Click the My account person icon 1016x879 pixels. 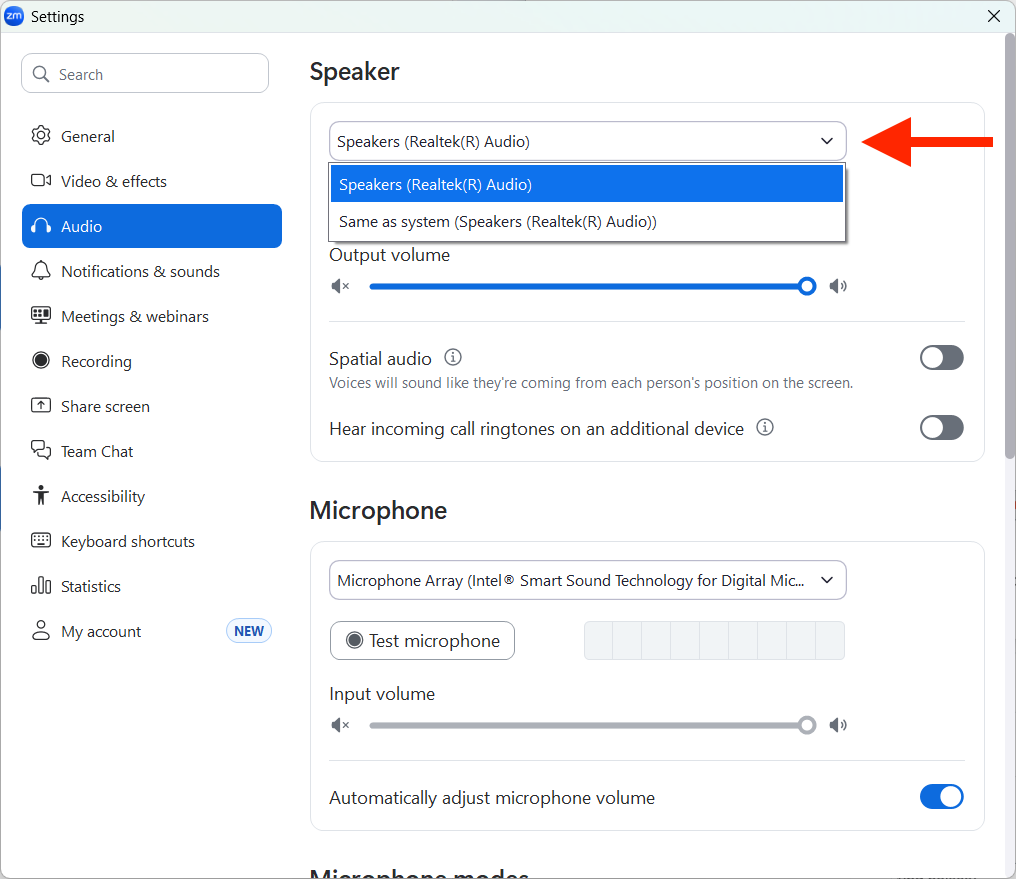pos(41,630)
